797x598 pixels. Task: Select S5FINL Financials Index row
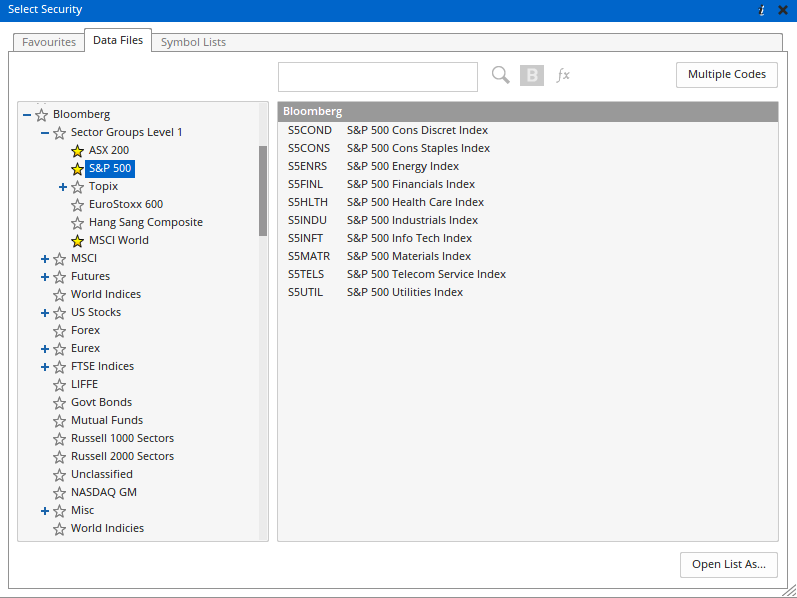pyautogui.click(x=528, y=184)
